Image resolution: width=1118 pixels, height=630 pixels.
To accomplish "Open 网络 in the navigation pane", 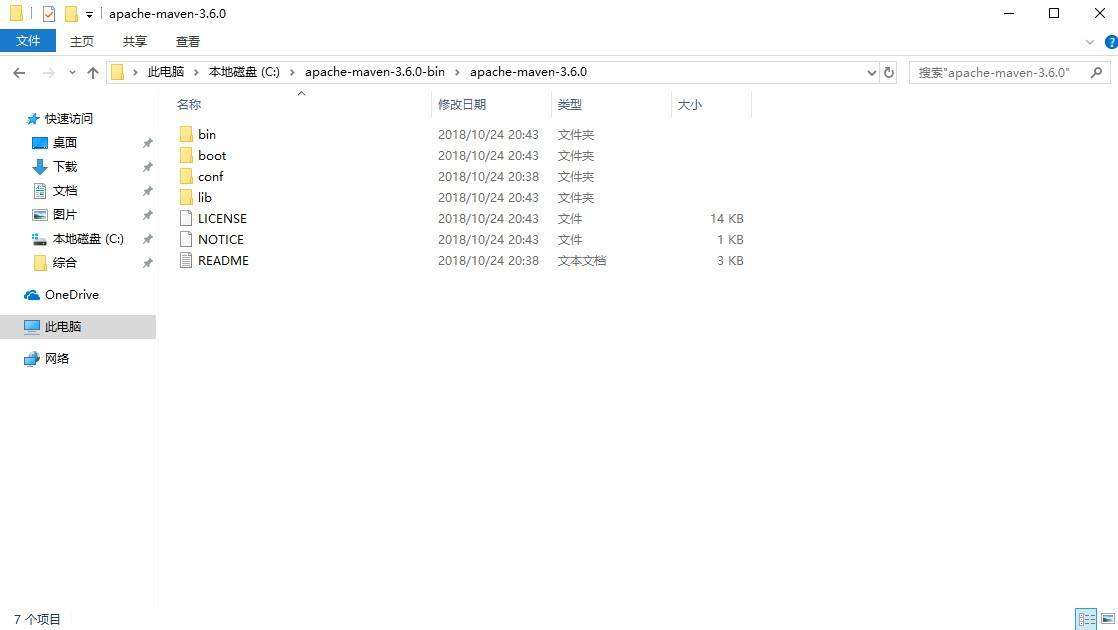I will click(57, 358).
